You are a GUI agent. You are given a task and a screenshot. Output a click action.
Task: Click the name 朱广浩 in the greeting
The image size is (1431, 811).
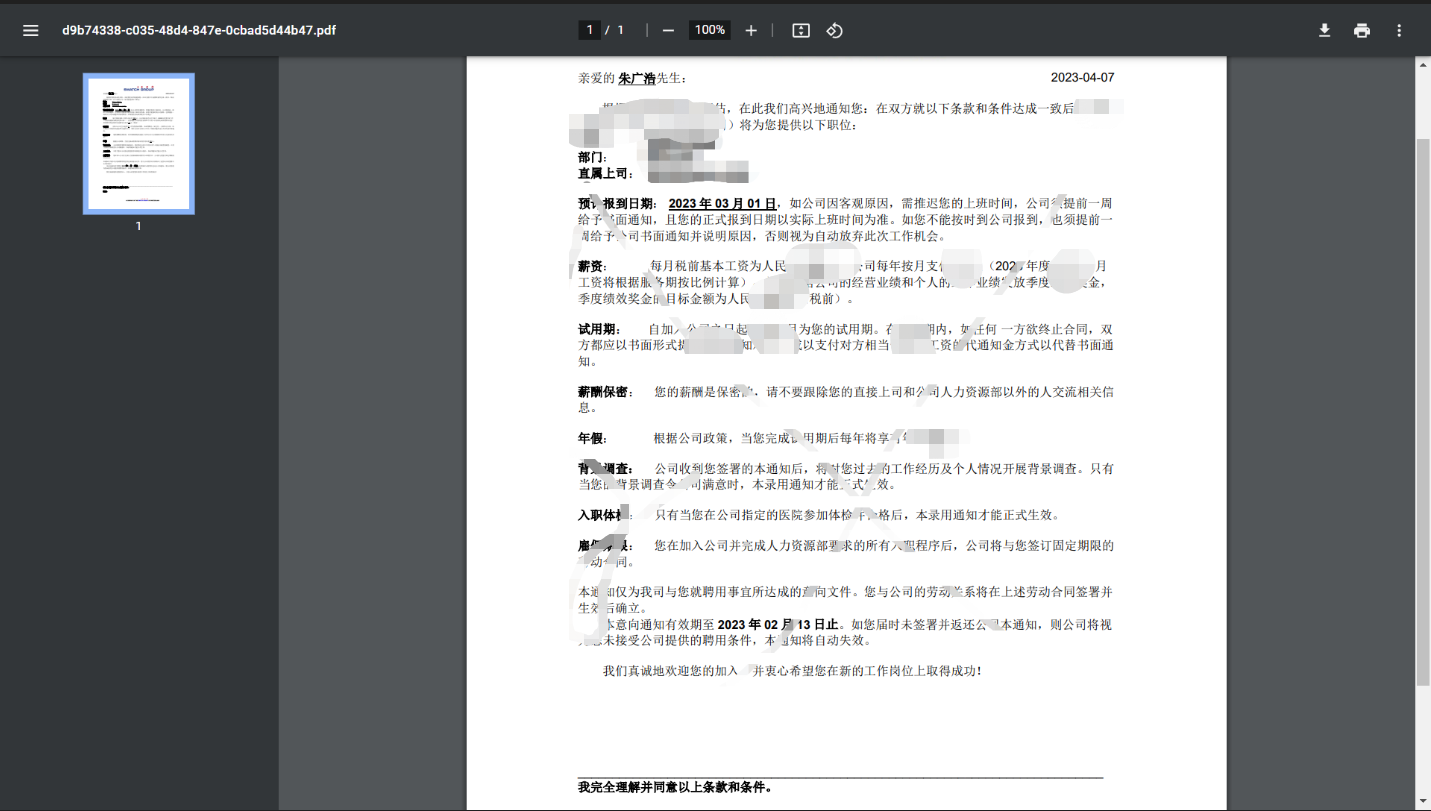(x=637, y=78)
